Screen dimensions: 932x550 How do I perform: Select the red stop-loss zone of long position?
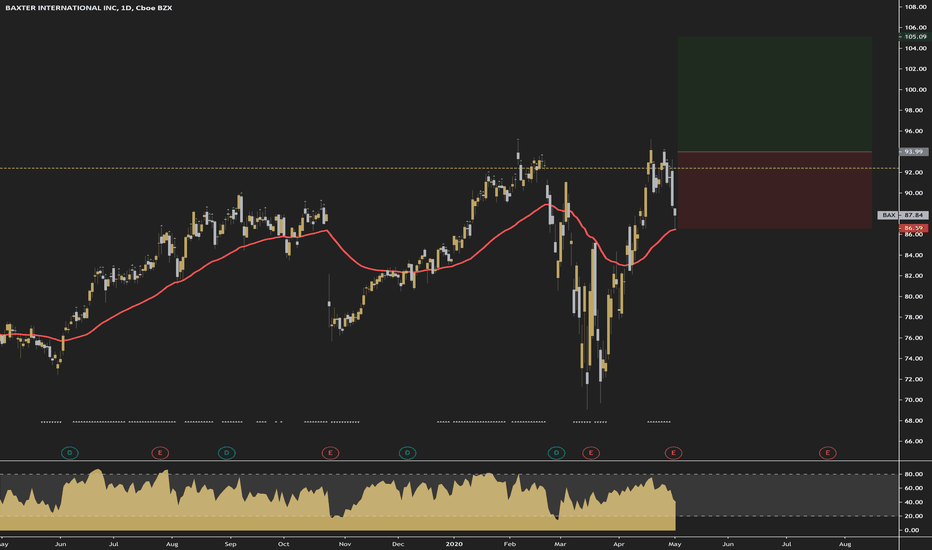tap(774, 190)
